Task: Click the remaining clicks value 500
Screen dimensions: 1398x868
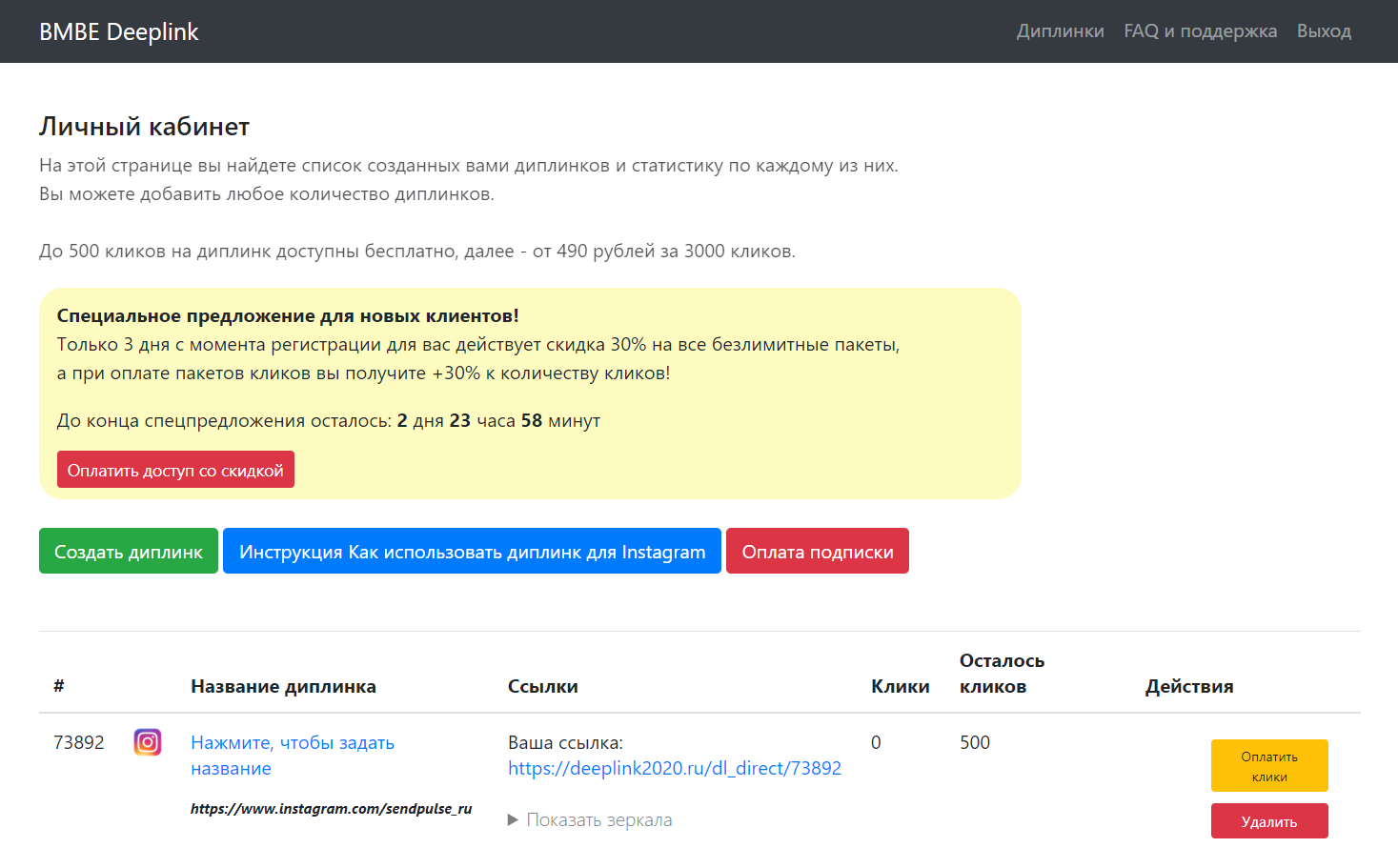Action: click(x=974, y=742)
